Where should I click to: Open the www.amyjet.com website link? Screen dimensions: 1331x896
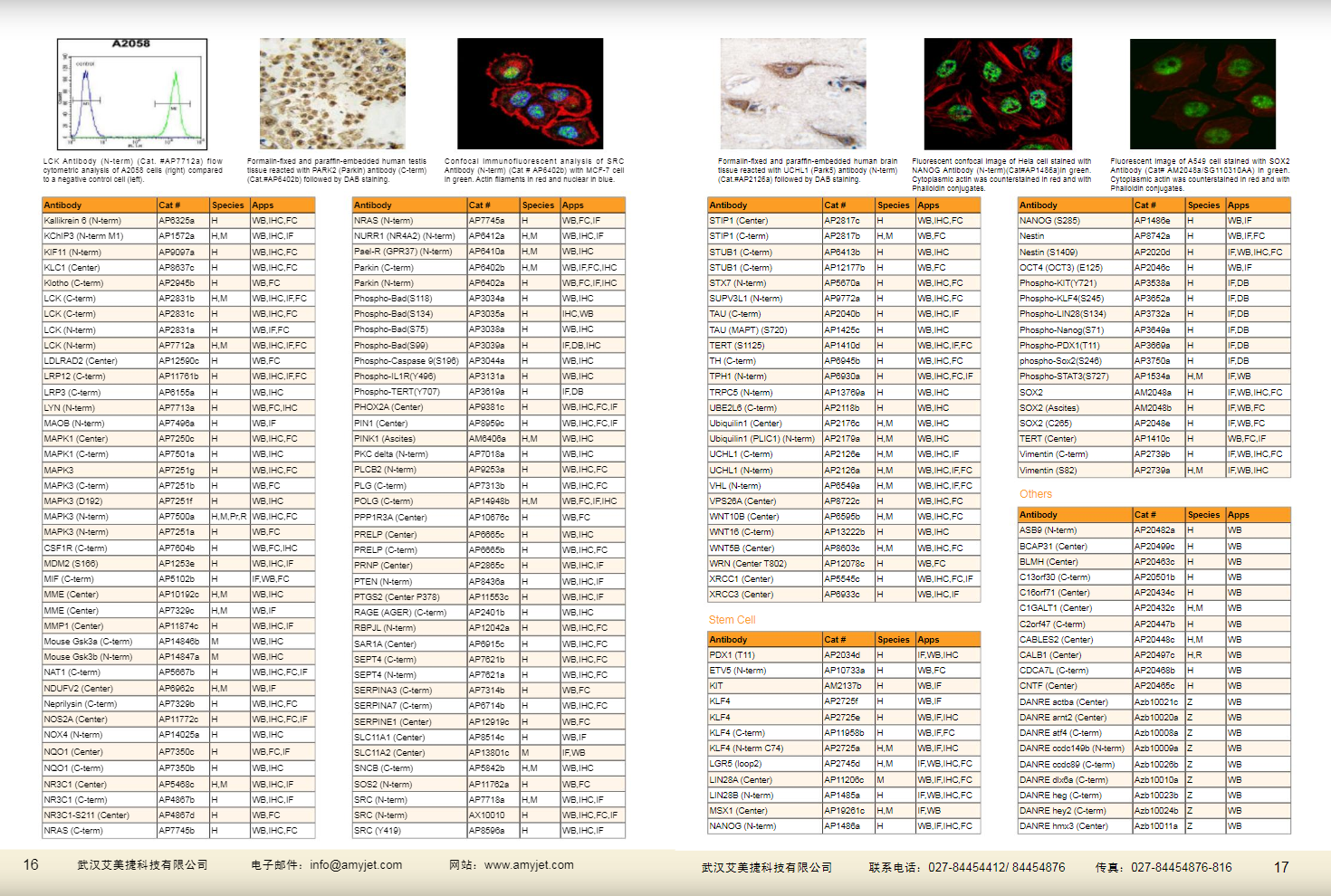click(x=529, y=865)
